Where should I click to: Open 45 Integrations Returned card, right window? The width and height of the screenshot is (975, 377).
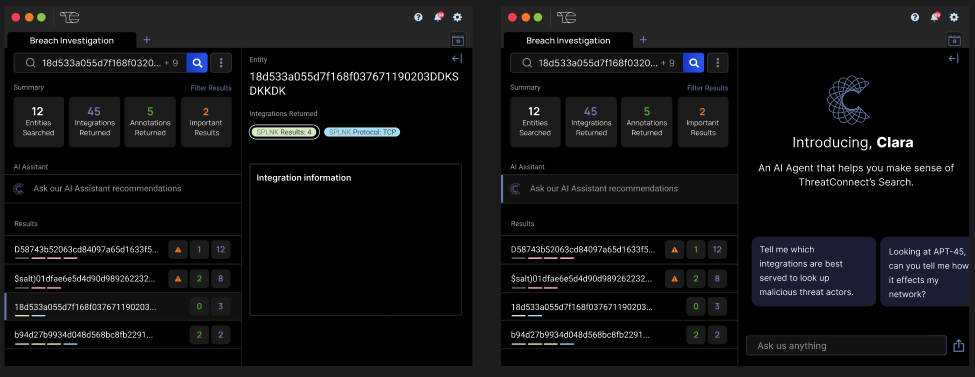point(590,122)
